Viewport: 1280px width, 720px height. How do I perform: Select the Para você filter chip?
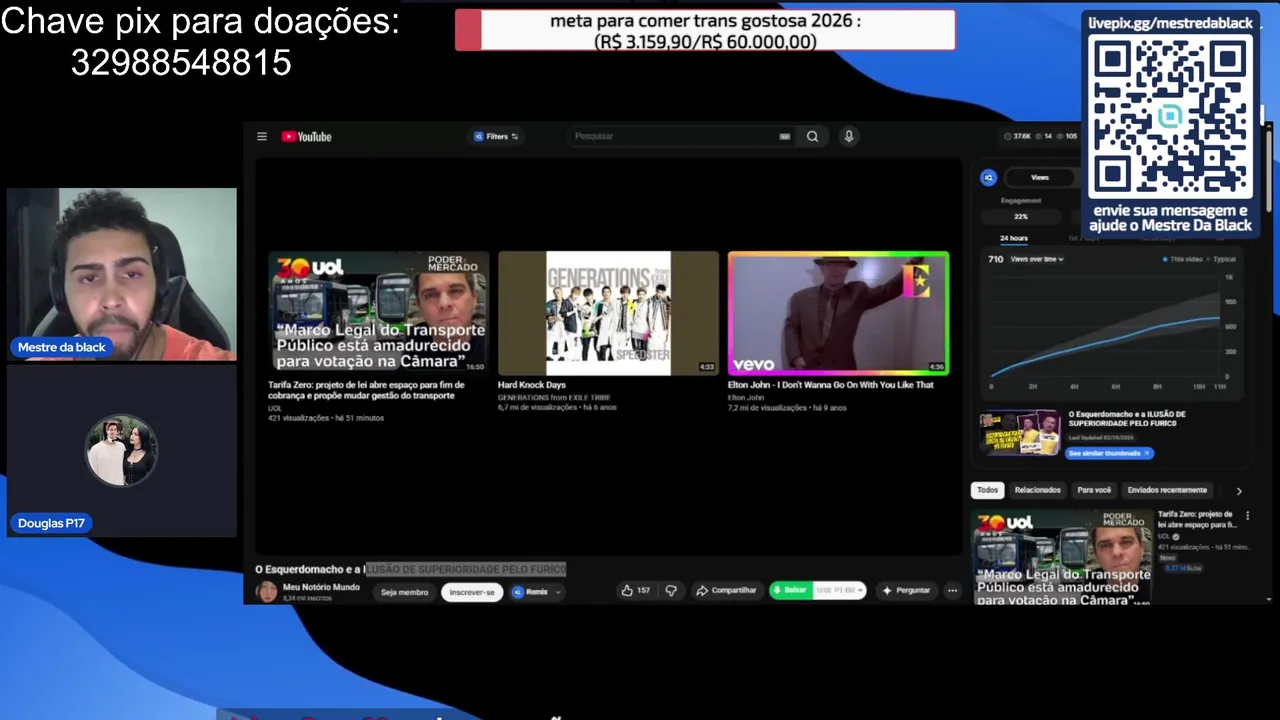[1094, 490]
